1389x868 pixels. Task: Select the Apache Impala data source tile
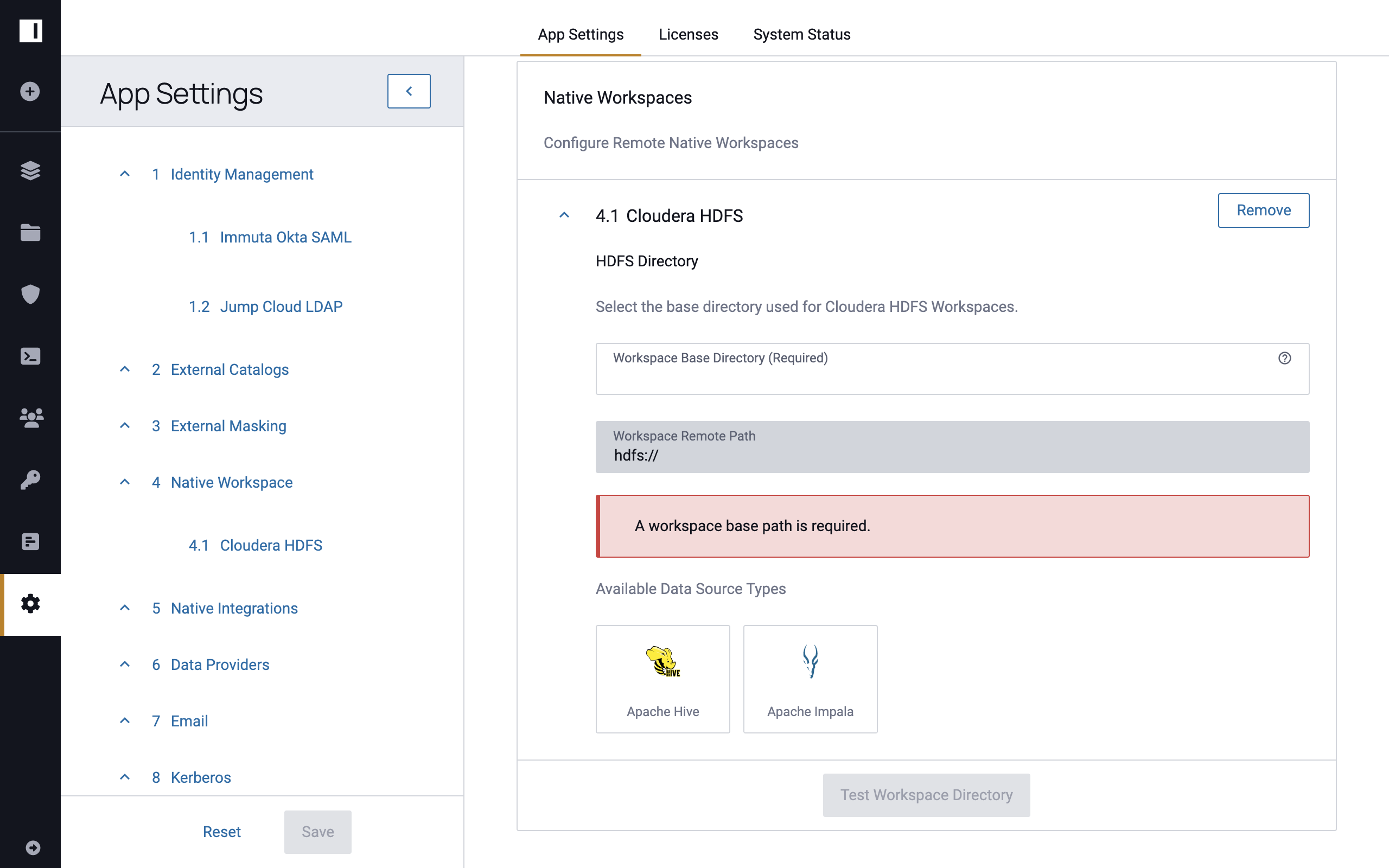(x=811, y=679)
